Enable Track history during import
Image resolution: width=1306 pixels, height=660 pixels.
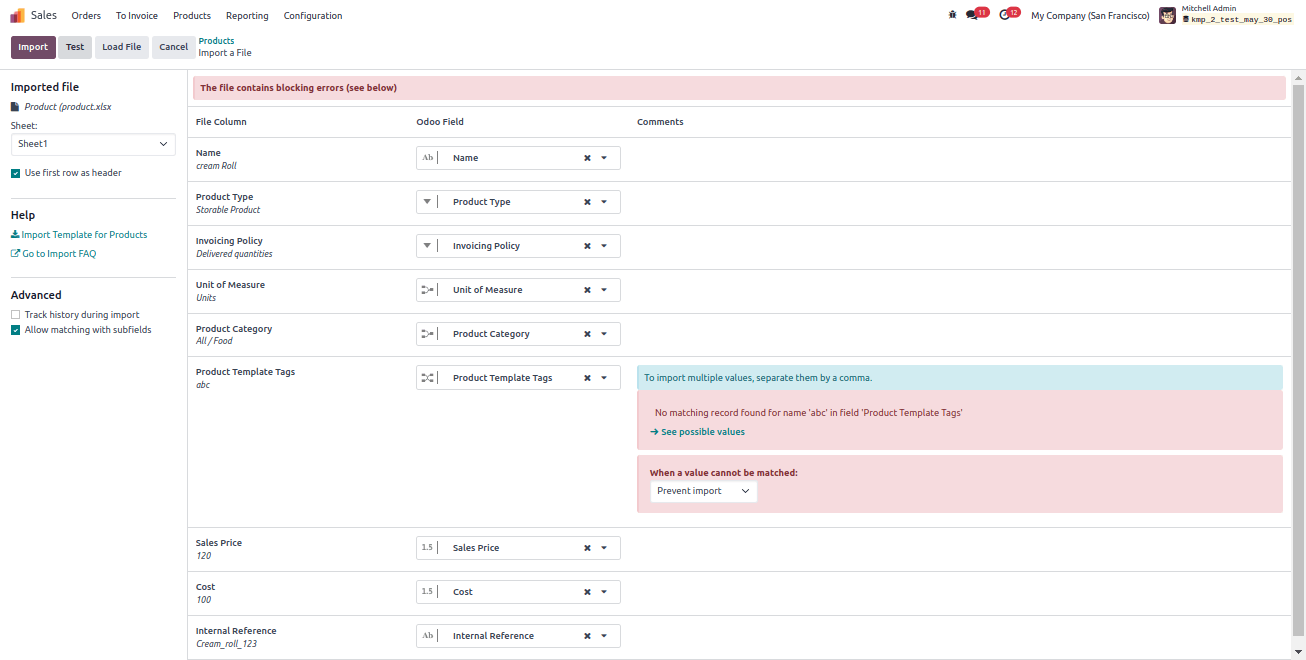click(x=16, y=315)
